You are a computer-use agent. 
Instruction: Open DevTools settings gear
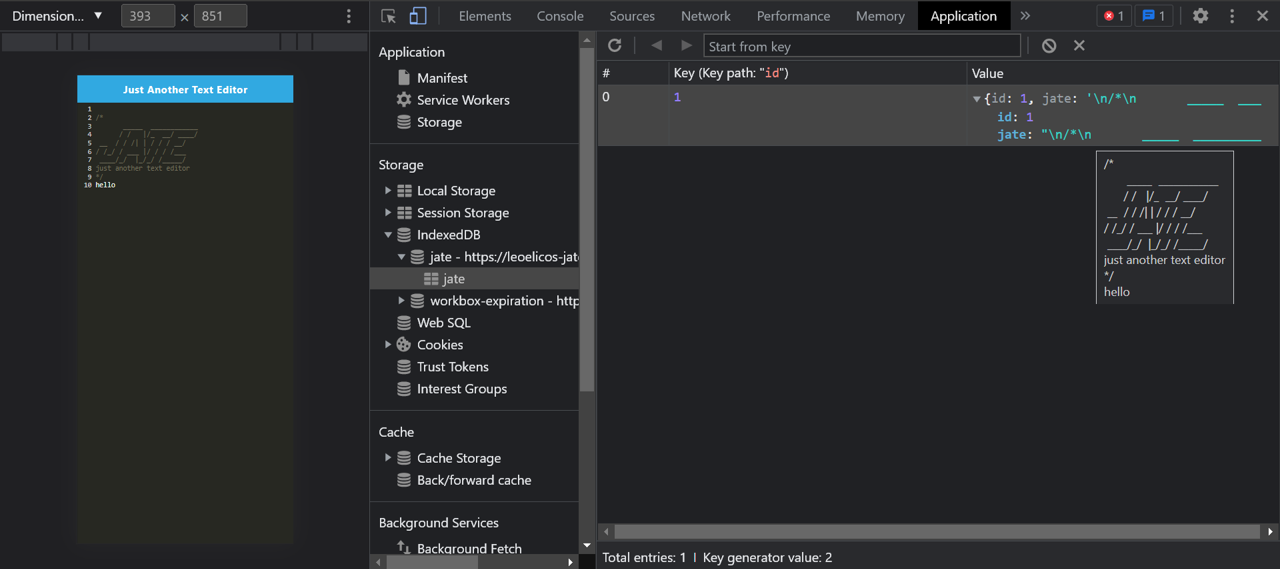click(1200, 16)
